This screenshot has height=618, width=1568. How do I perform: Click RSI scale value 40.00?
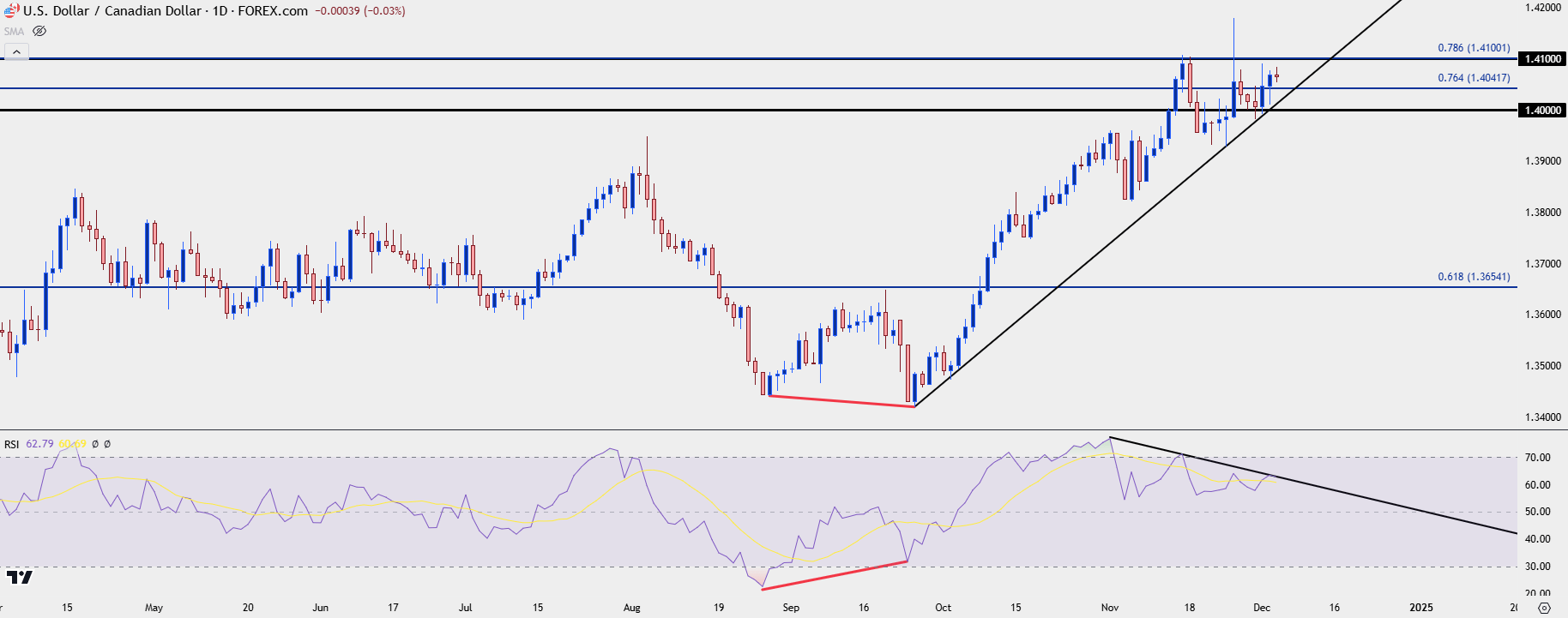coord(1537,539)
